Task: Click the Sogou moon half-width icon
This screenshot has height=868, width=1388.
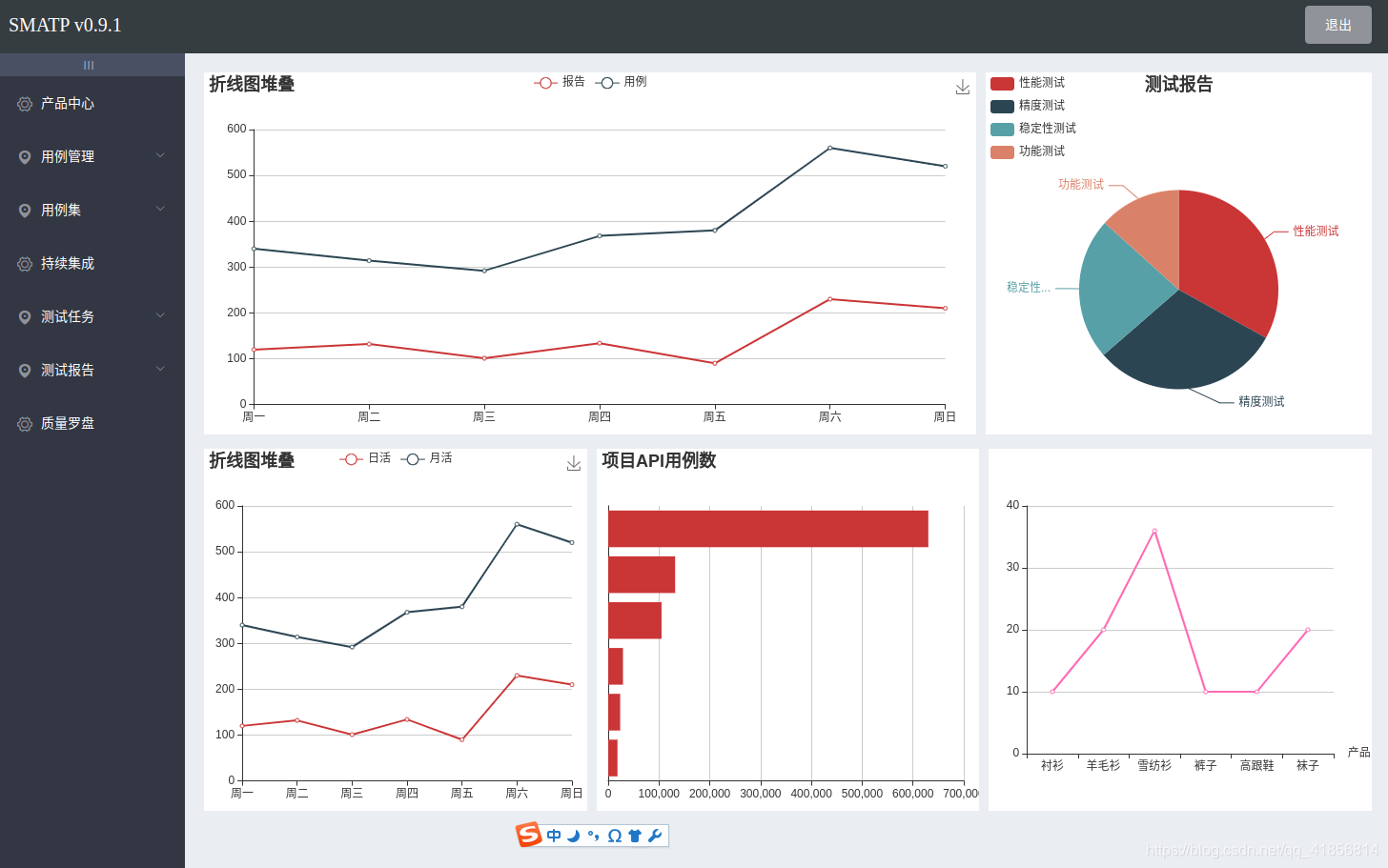Action: tap(573, 836)
